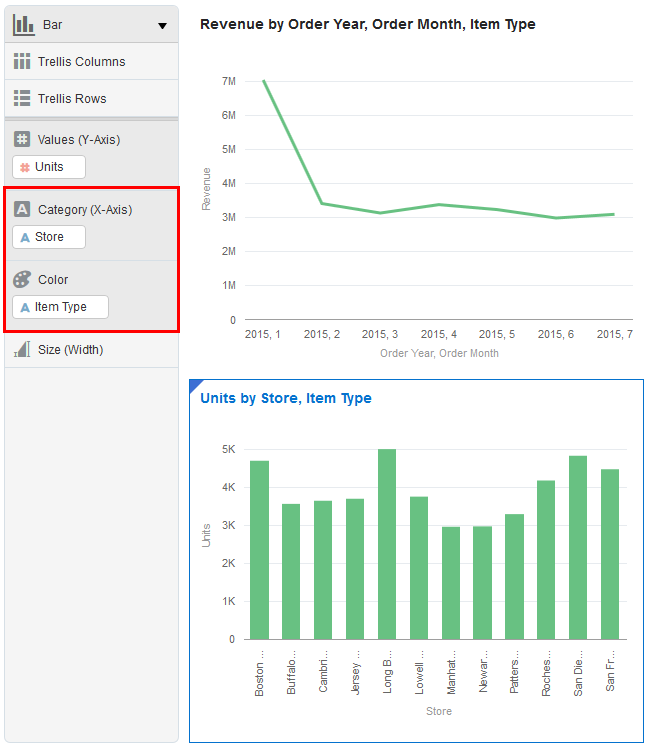Click the attribute icon on Item Type chip
The height and width of the screenshot is (748, 648).
[x=25, y=308]
